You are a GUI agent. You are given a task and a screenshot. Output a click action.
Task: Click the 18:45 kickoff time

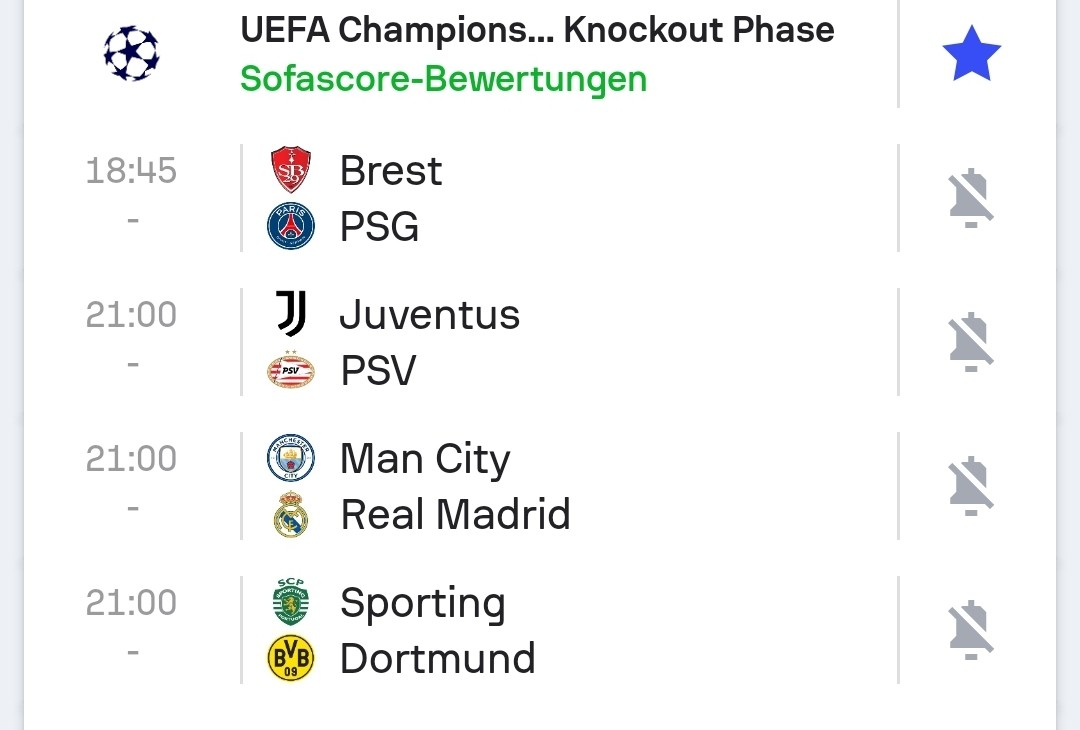(x=131, y=171)
